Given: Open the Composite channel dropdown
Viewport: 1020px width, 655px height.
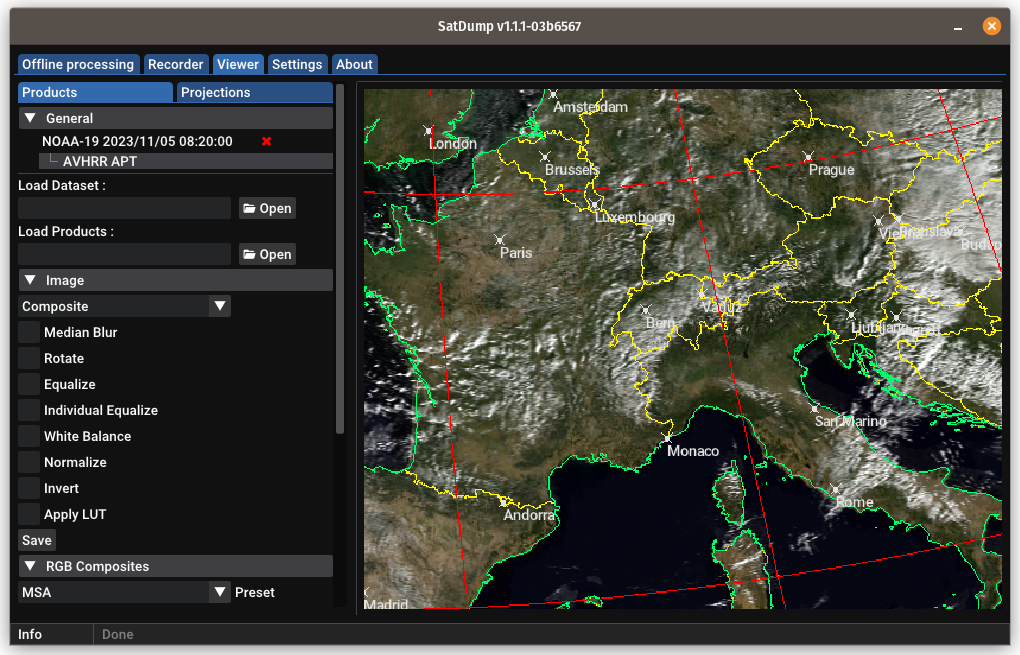Looking at the screenshot, I should [x=124, y=306].
